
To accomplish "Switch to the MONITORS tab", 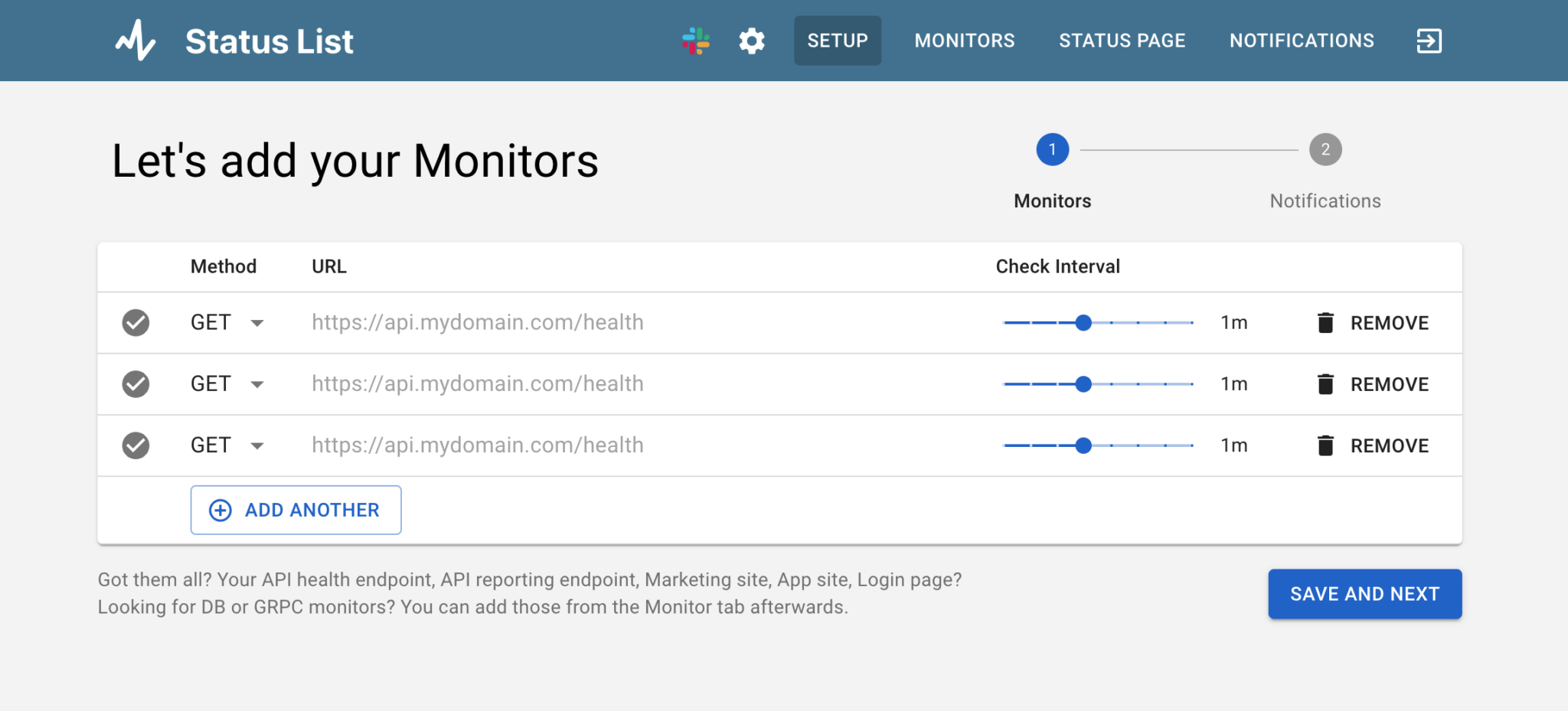I will point(964,41).
